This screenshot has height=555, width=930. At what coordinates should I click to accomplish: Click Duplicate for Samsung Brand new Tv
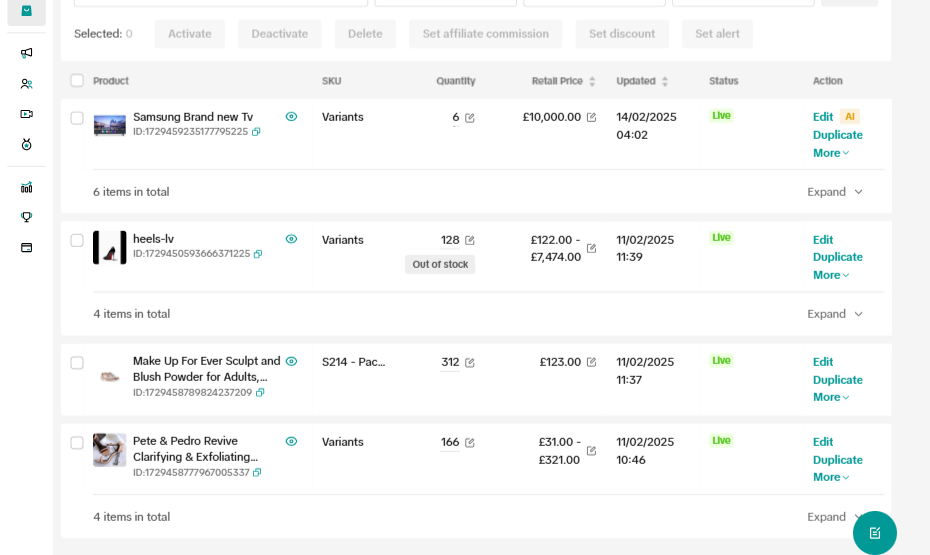pos(837,135)
